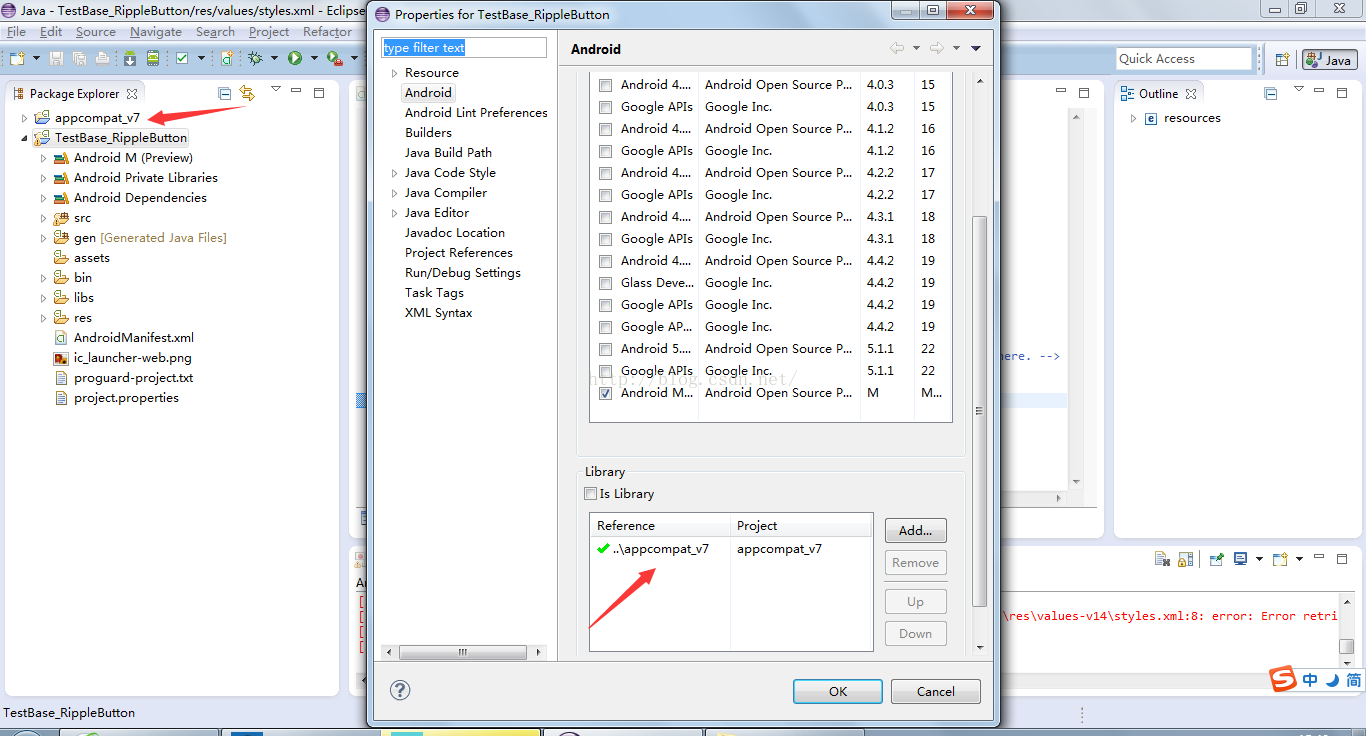
Task: Click the Run External Tools toolbar icon
Action: click(334, 59)
